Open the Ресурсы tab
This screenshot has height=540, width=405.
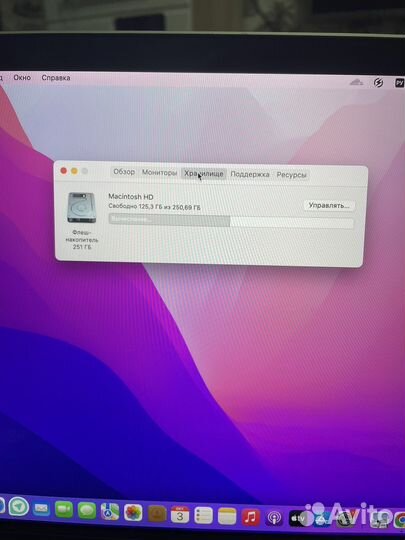coord(291,175)
